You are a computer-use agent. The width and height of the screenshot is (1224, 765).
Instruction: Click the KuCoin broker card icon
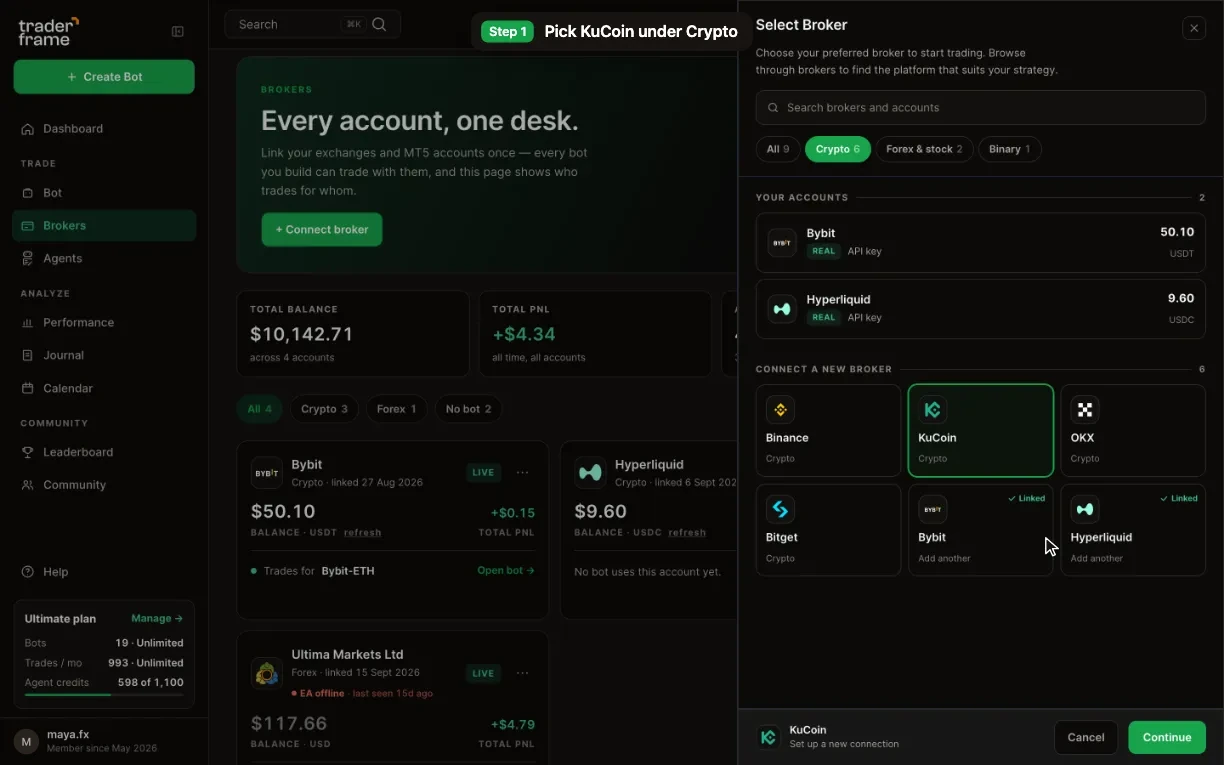click(x=932, y=409)
